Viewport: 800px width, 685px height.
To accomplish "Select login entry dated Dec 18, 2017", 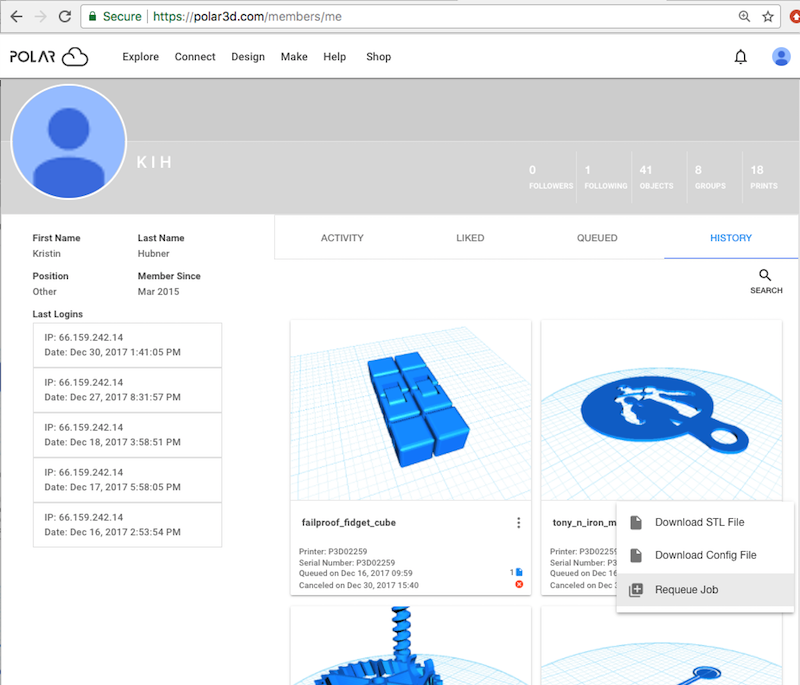I will click(128, 435).
